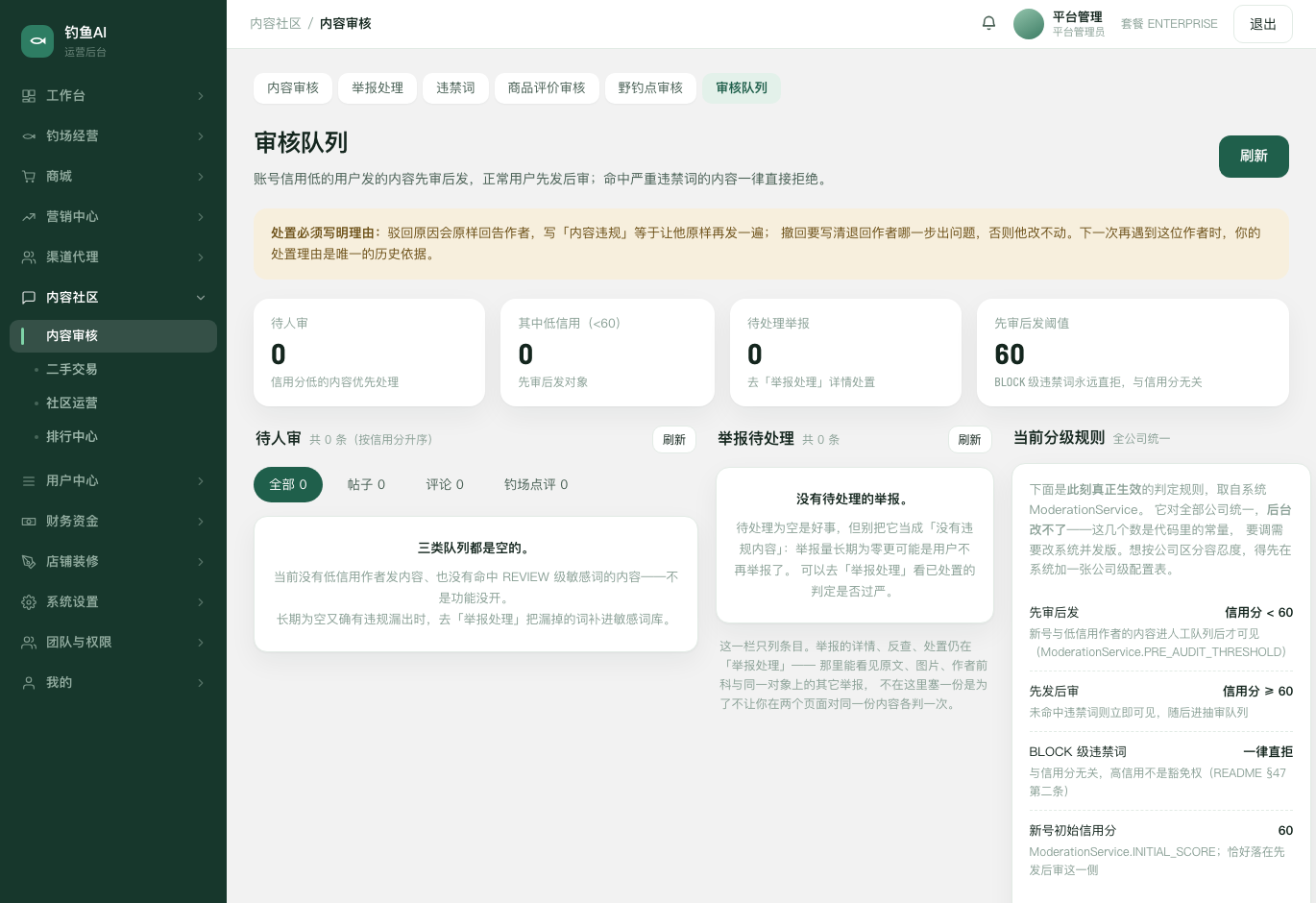Screen dimensions: 1316x903
Task: Filter queue by 评论 0
Action: pos(445,485)
